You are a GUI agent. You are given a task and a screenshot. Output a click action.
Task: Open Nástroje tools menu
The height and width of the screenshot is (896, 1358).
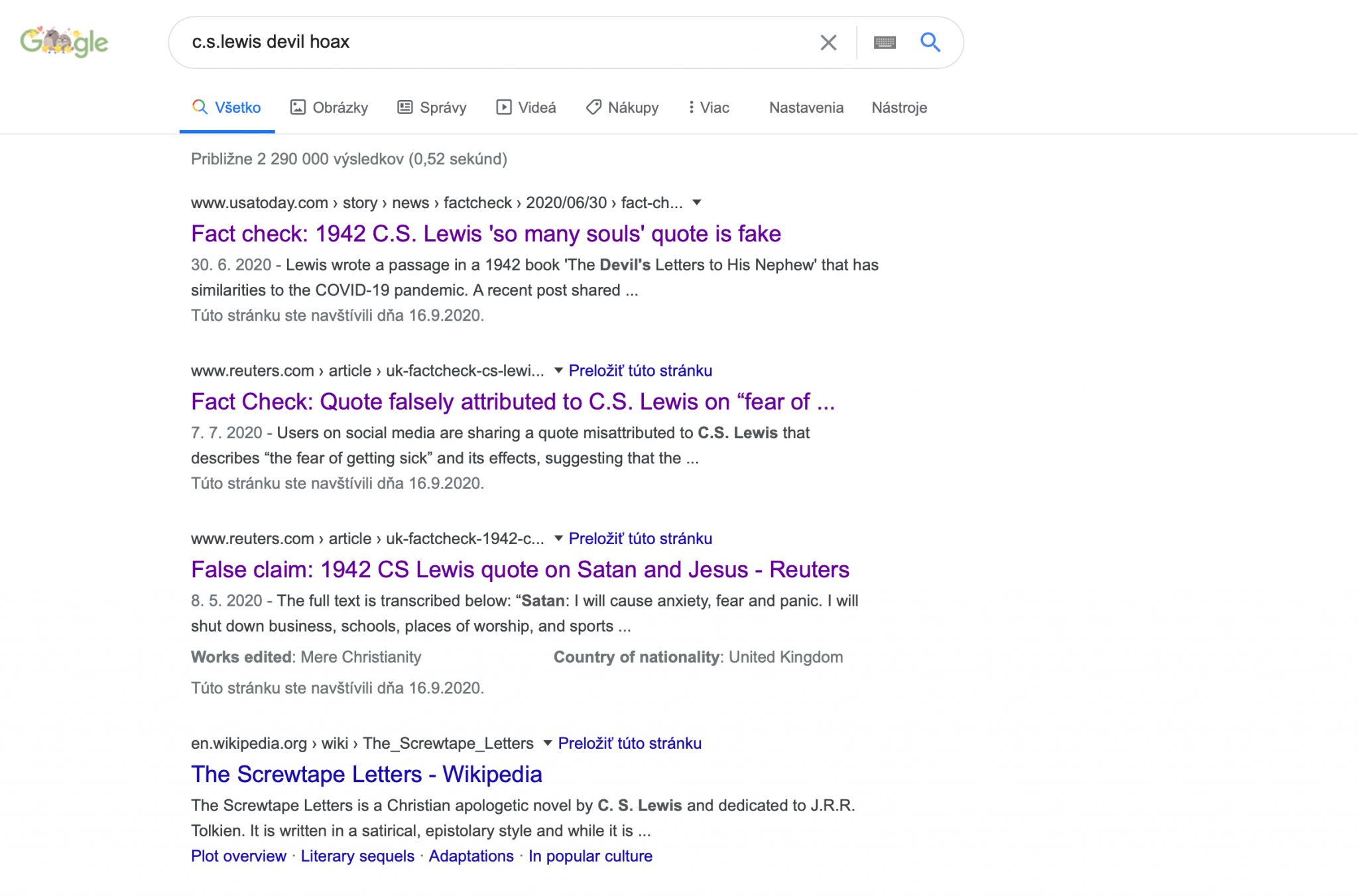coord(899,107)
